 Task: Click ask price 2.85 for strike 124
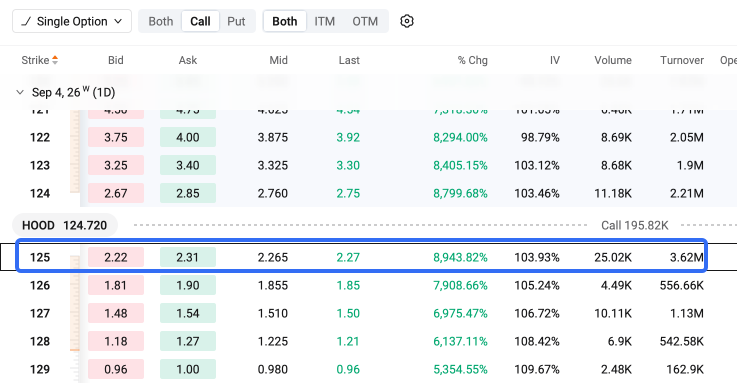point(188,193)
